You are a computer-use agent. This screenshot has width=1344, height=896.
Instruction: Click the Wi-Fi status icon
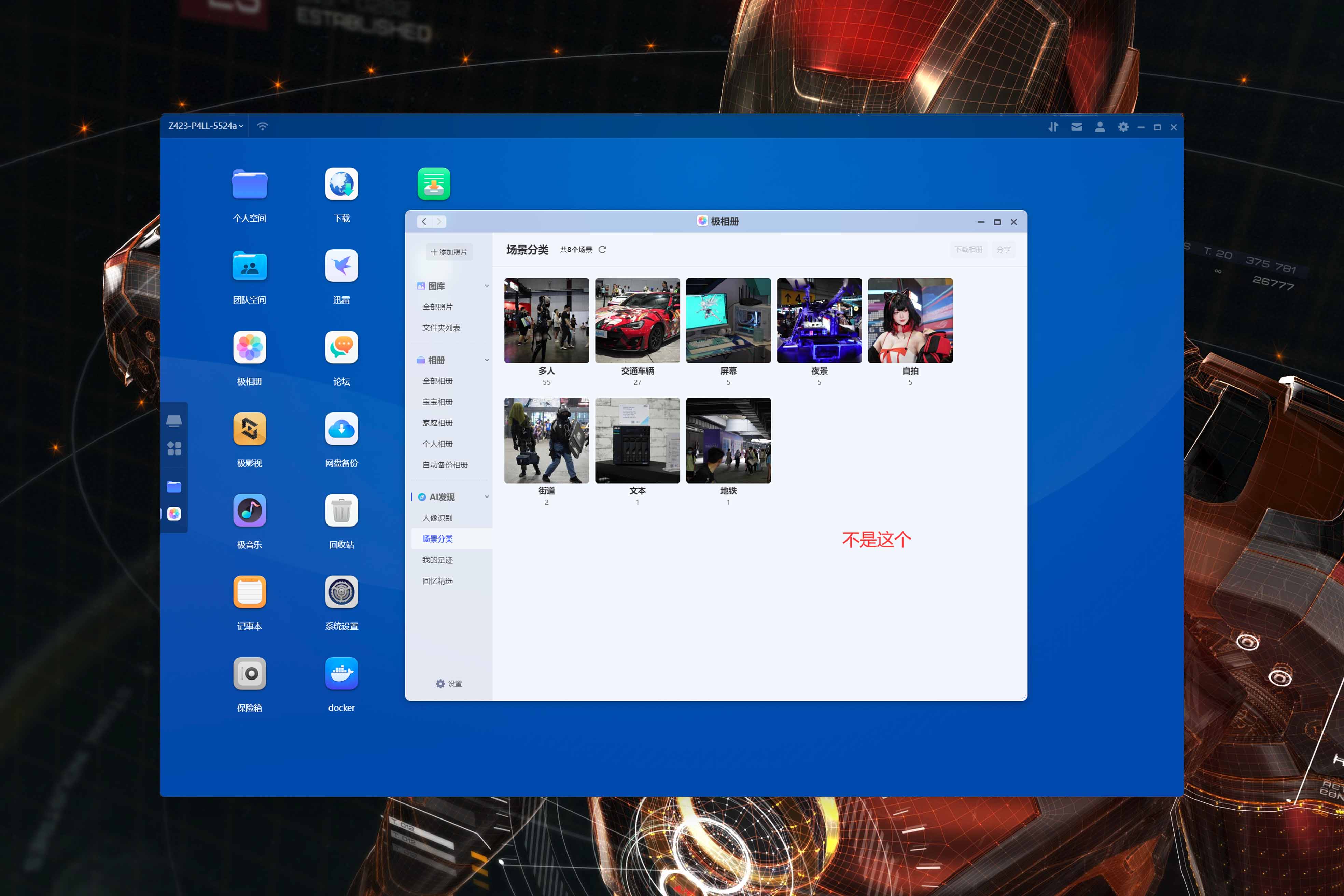click(x=262, y=126)
